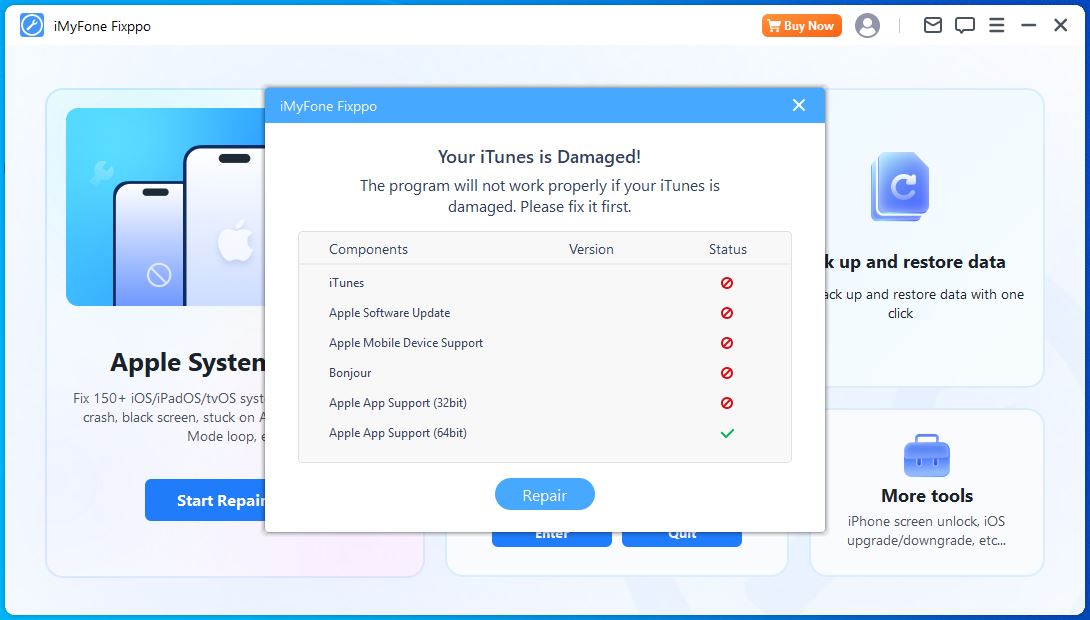Click the Buy Now cart button

802,26
